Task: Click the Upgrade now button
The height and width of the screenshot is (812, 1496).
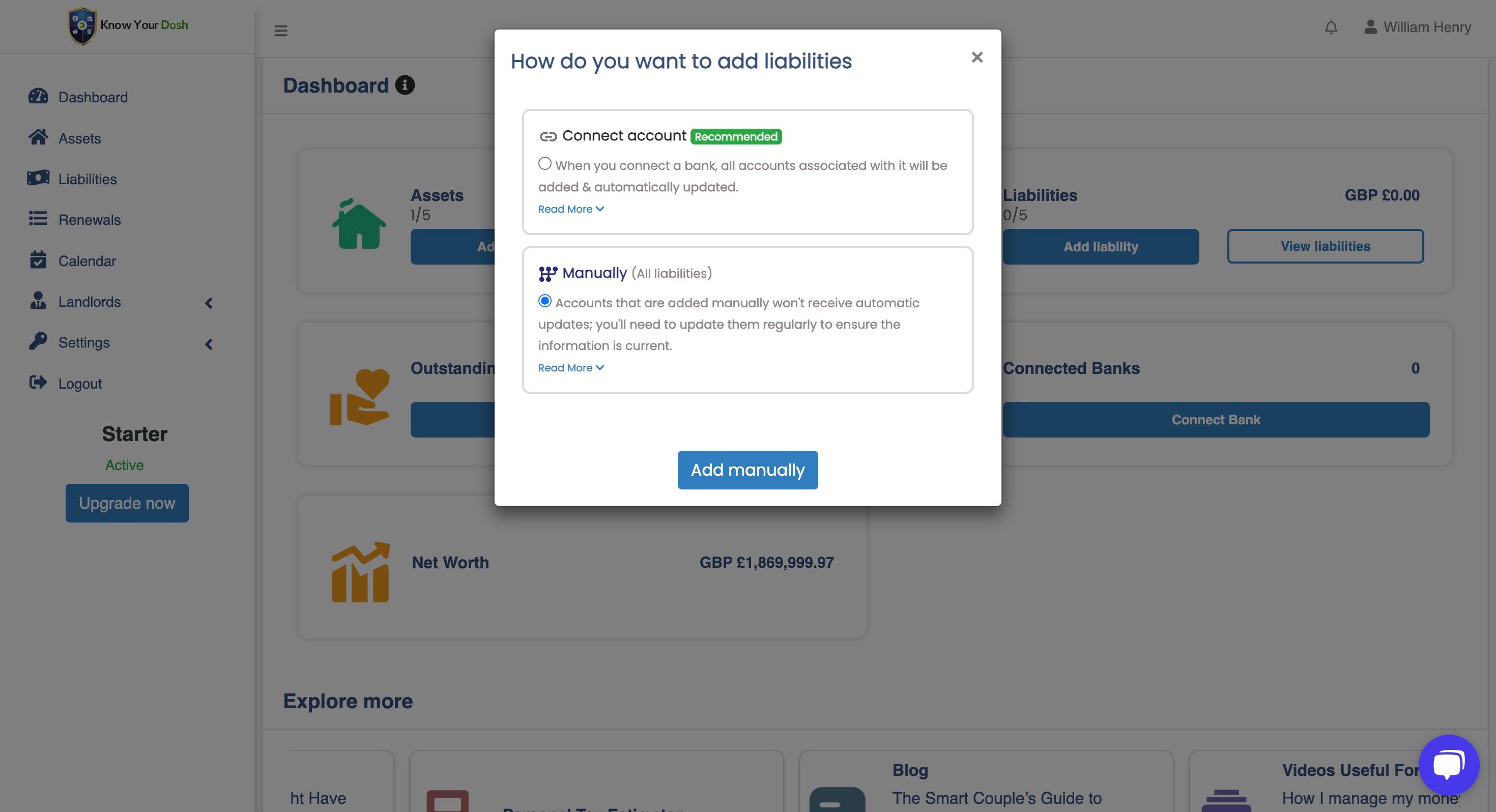Action: (x=127, y=503)
